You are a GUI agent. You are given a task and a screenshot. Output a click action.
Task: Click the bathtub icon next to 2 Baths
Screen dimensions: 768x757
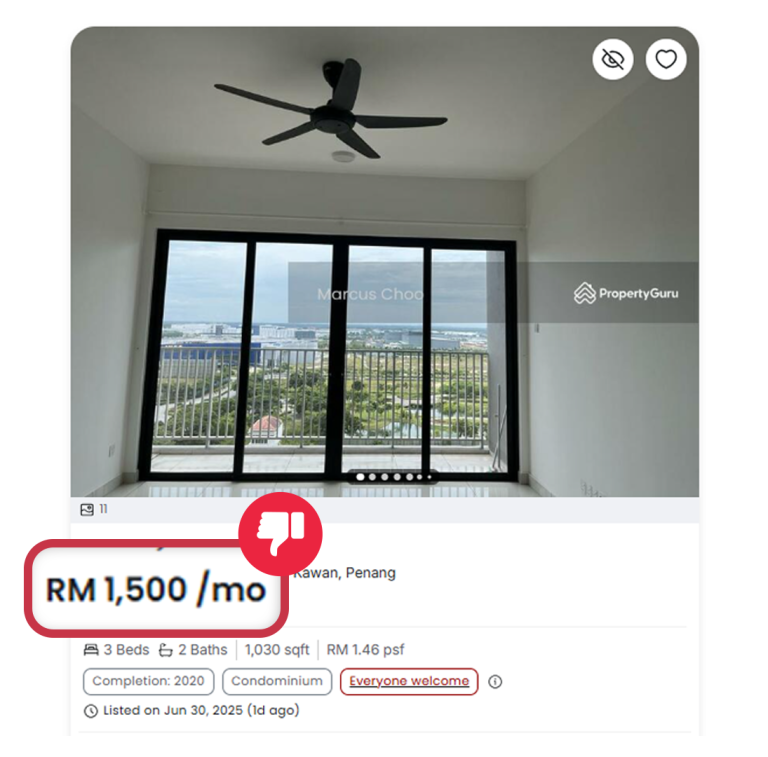coord(166,650)
